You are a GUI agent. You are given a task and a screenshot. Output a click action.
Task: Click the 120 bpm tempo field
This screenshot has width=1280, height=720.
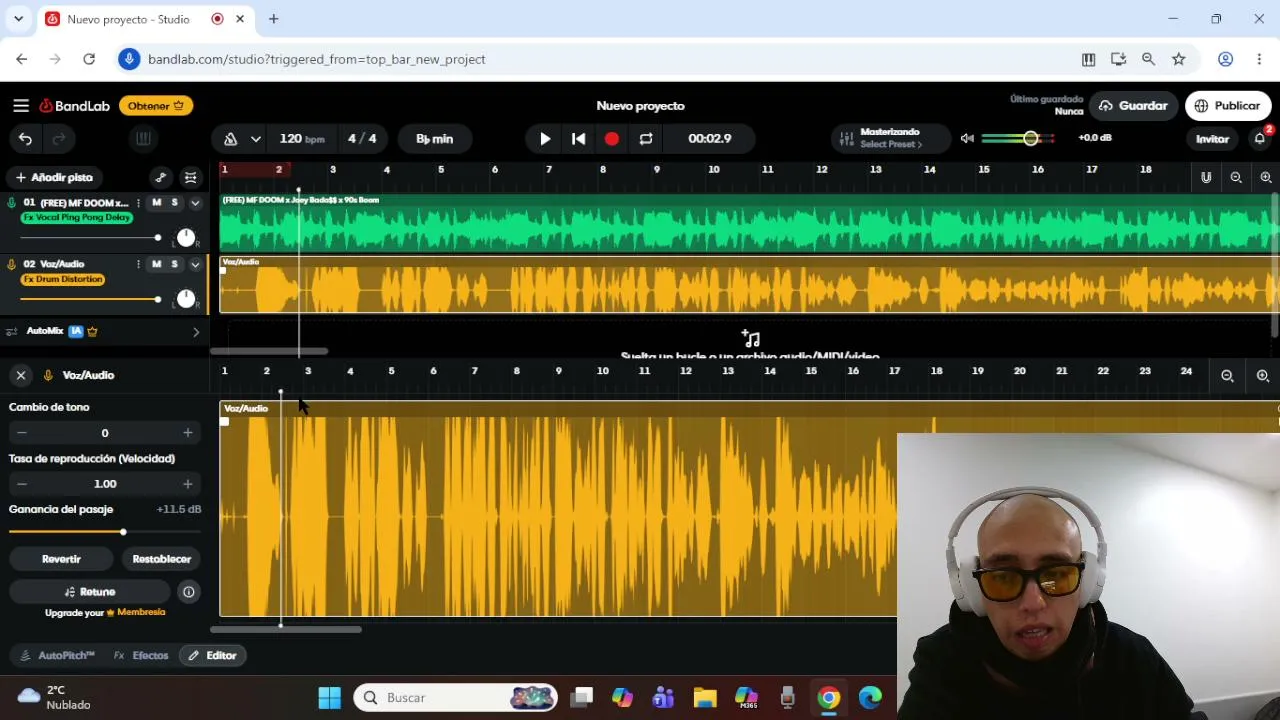coord(302,139)
